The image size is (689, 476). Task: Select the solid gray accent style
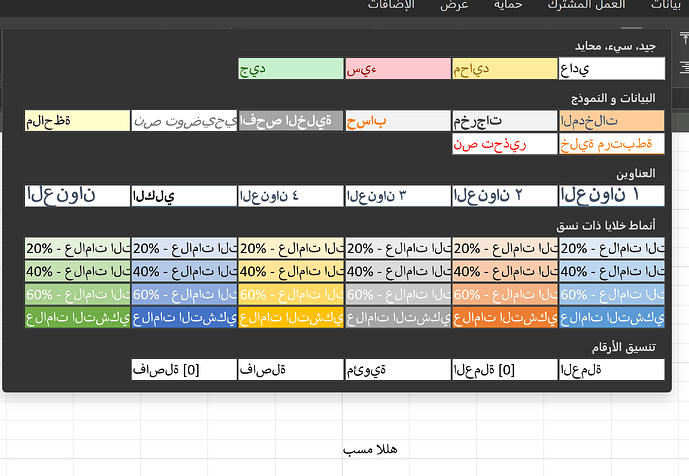(398, 318)
